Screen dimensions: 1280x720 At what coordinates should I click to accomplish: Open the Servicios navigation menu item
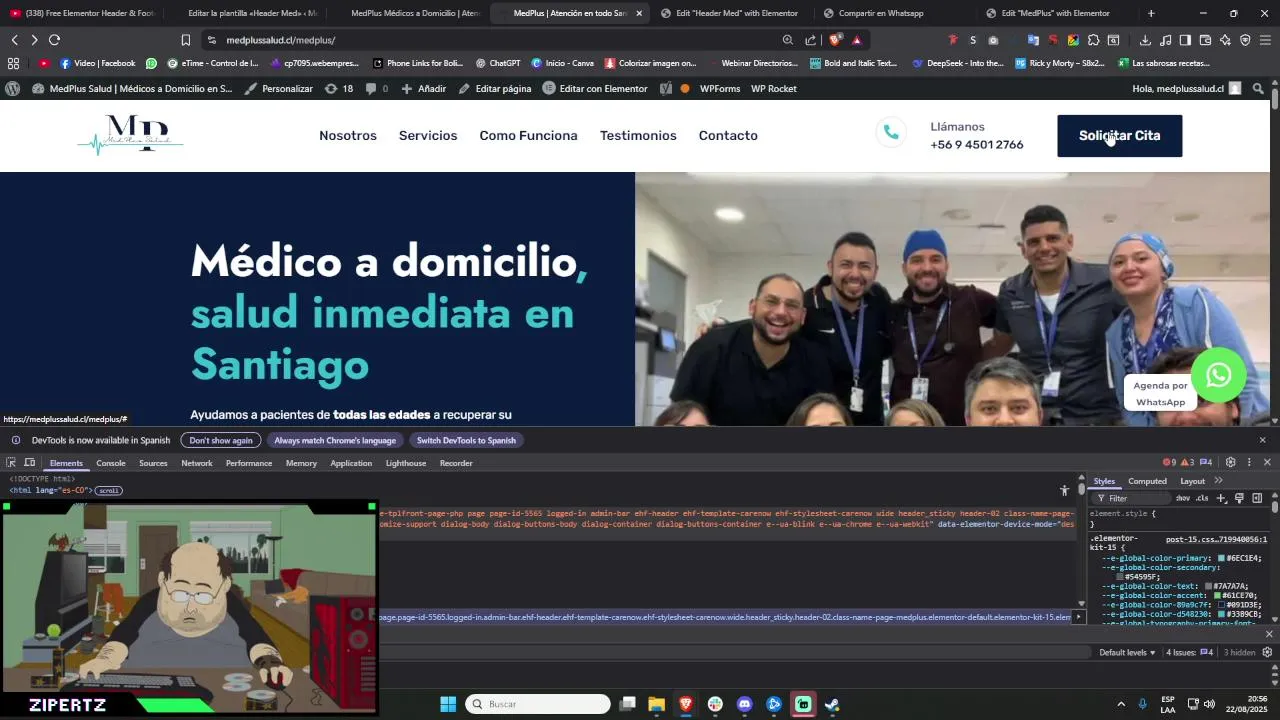tap(428, 135)
